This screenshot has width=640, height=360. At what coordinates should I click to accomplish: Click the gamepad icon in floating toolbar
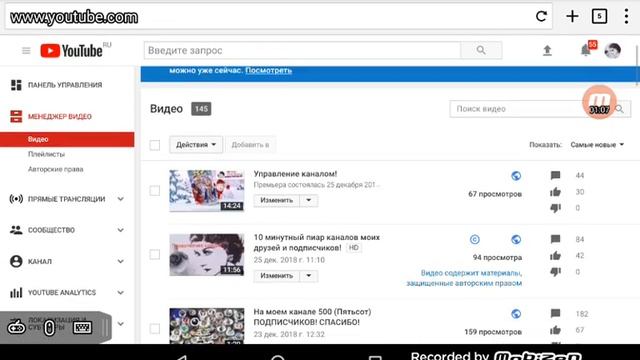(17, 327)
